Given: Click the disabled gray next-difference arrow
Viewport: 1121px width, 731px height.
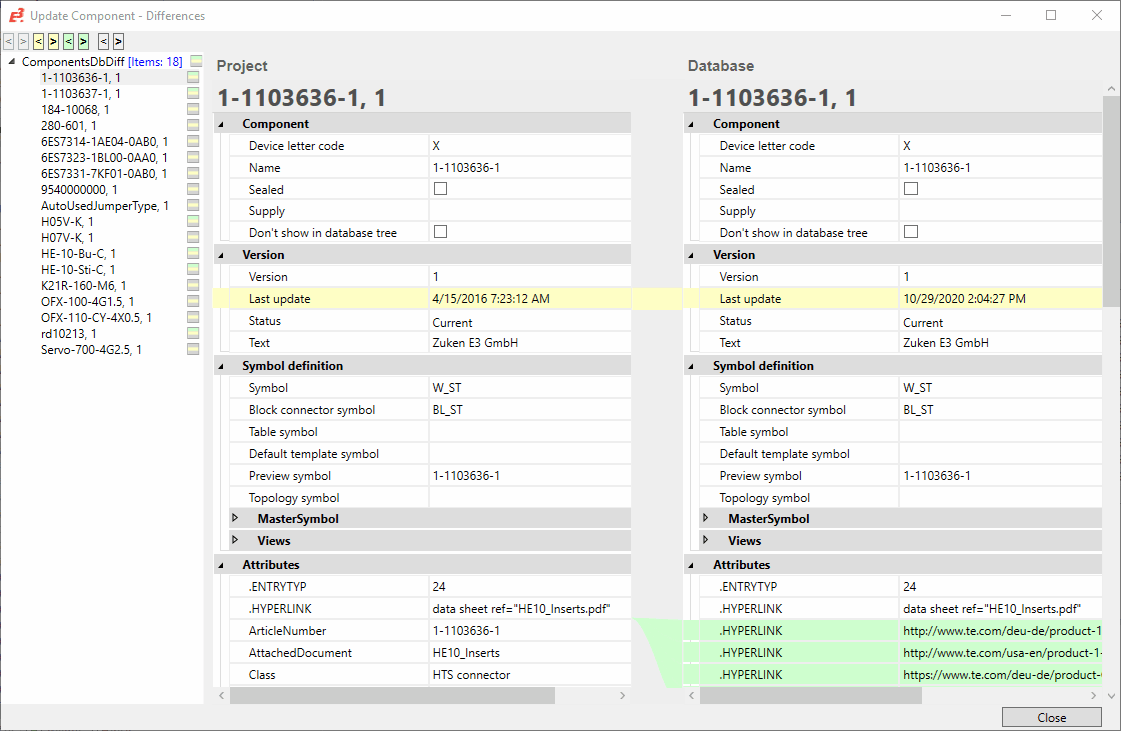Looking at the screenshot, I should tap(24, 42).
